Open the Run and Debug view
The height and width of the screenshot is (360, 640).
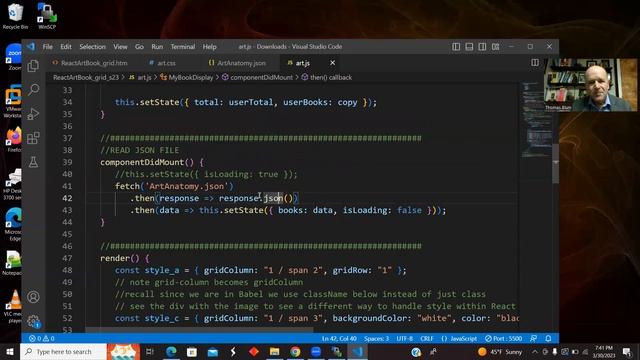[33, 114]
